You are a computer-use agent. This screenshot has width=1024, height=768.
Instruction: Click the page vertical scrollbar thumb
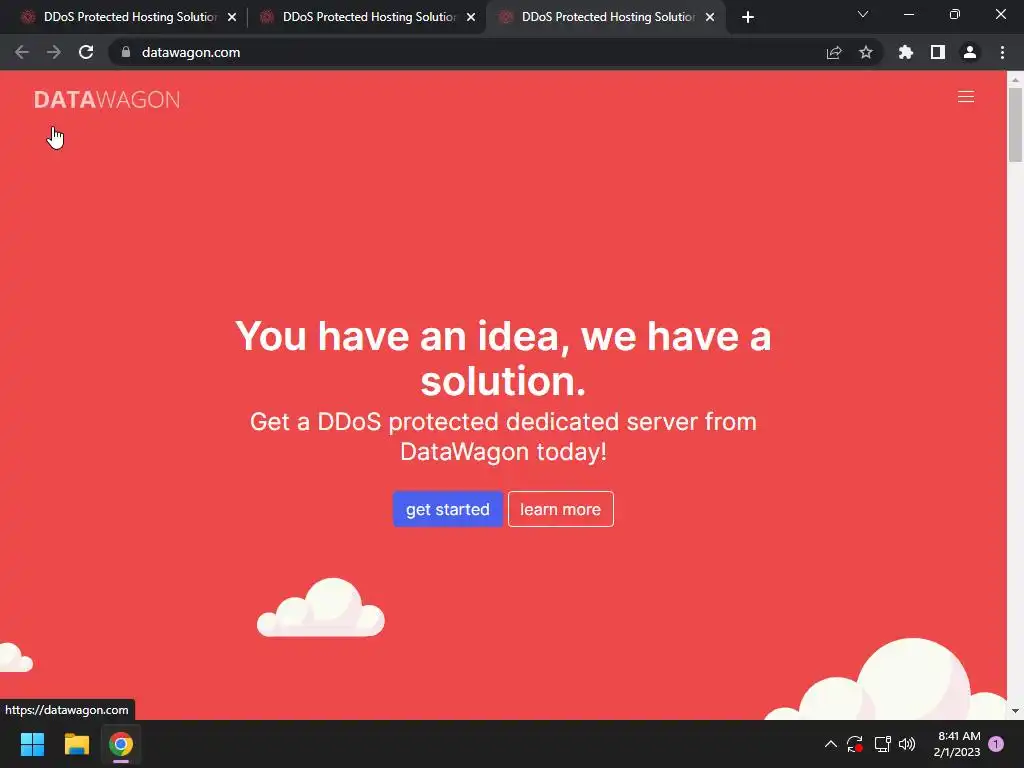click(x=1015, y=124)
